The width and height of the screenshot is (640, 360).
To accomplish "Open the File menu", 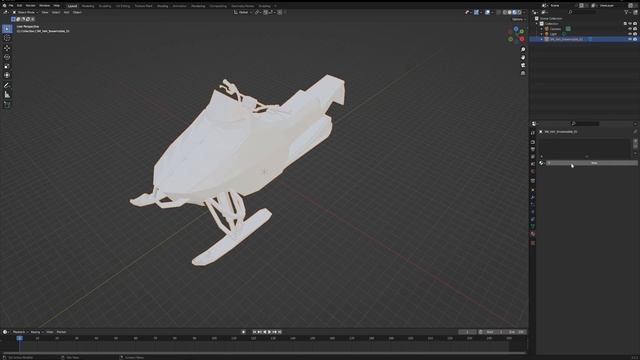I will [x=11, y=6].
